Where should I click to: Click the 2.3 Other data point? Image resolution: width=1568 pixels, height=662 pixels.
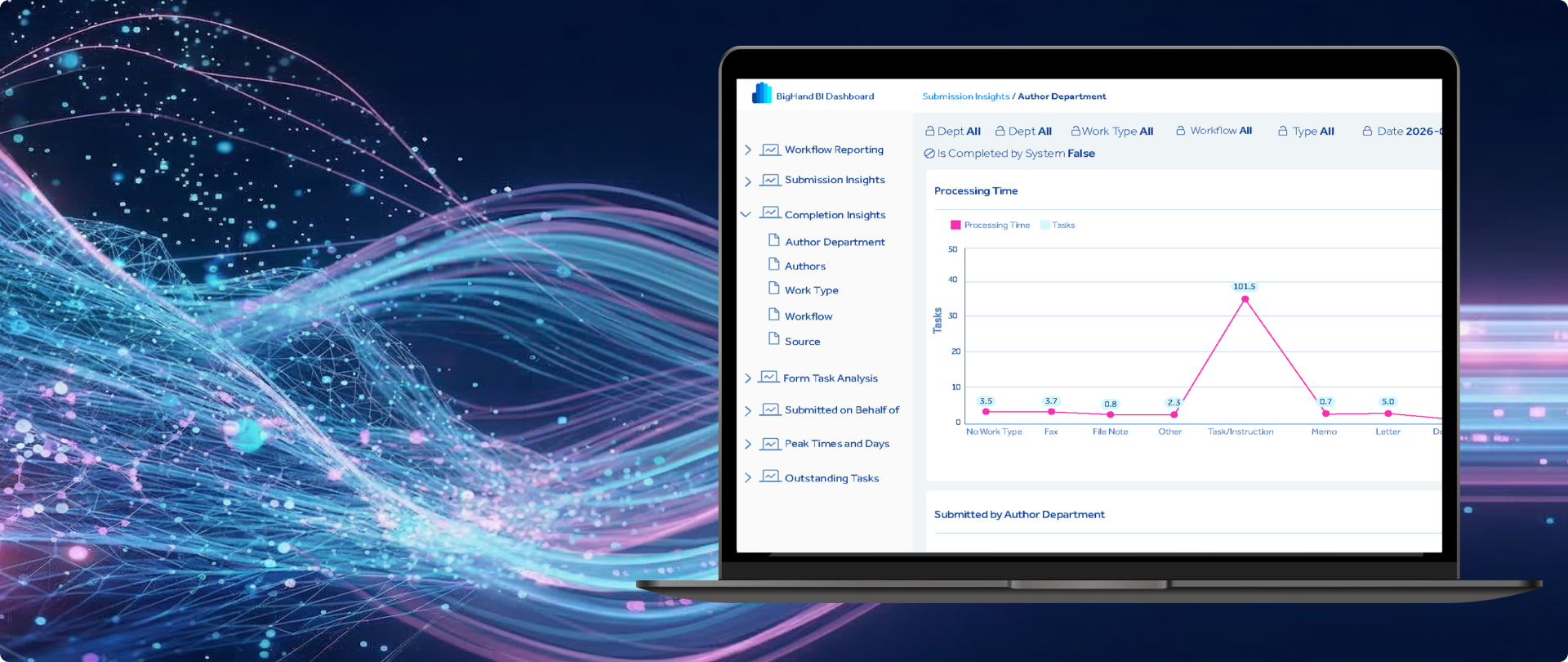pos(1174,414)
